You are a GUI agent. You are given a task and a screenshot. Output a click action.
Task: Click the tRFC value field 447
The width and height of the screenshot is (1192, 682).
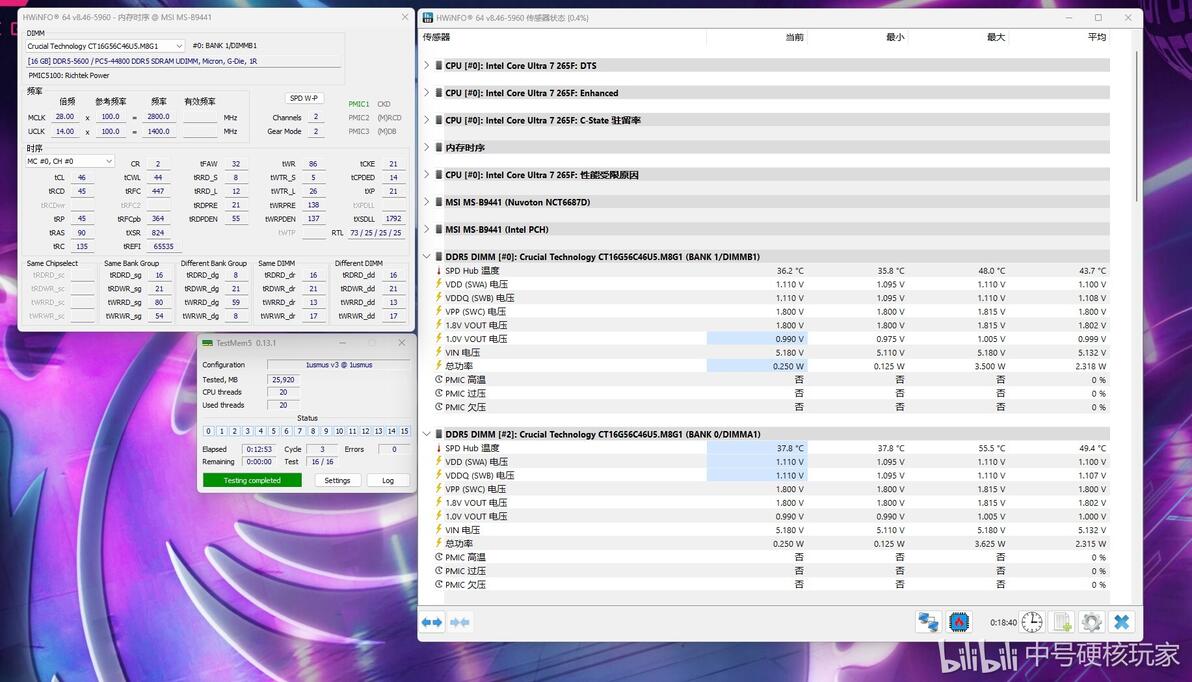[x=158, y=192]
